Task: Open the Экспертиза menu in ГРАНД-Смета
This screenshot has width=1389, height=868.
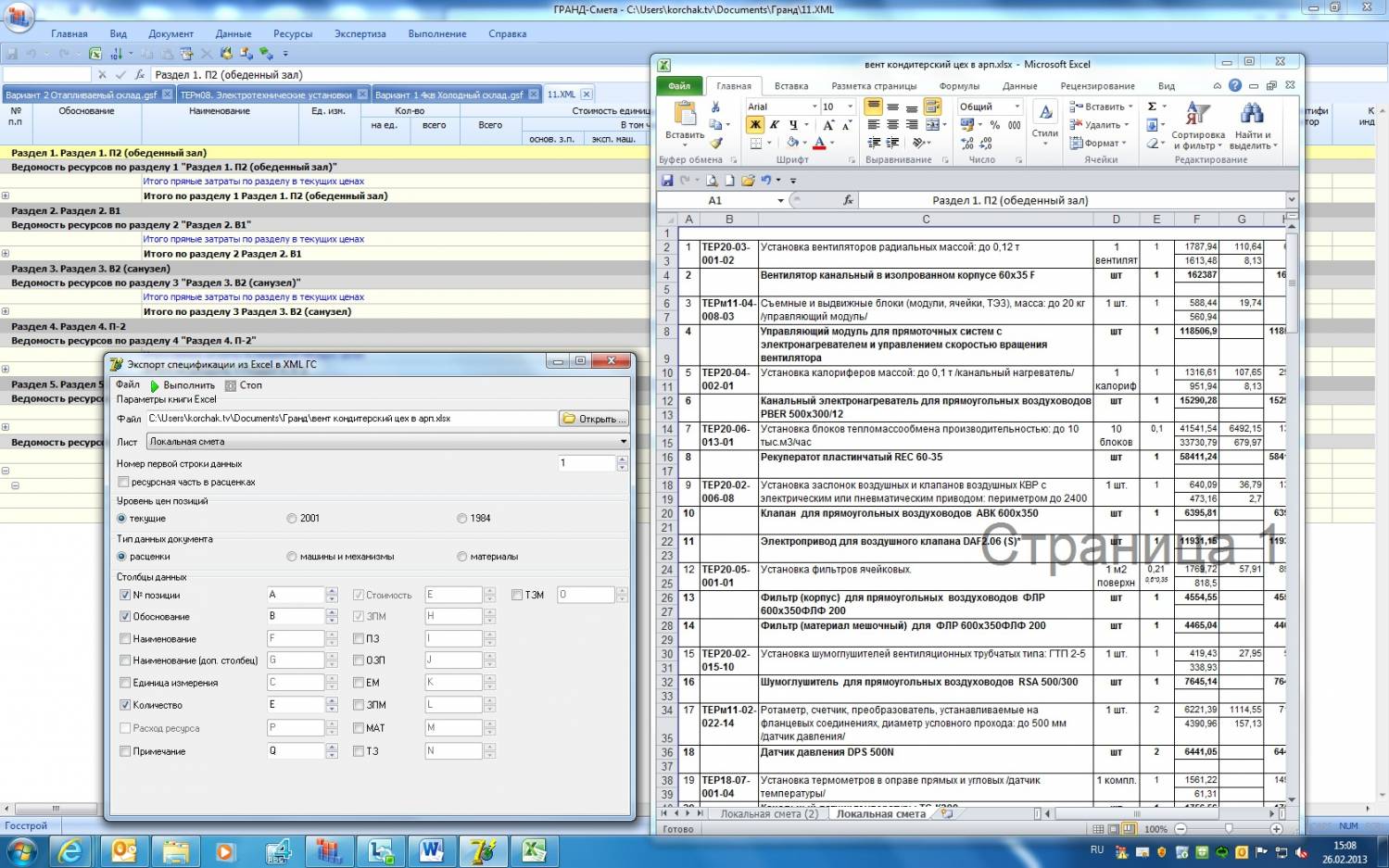Action: [x=360, y=33]
